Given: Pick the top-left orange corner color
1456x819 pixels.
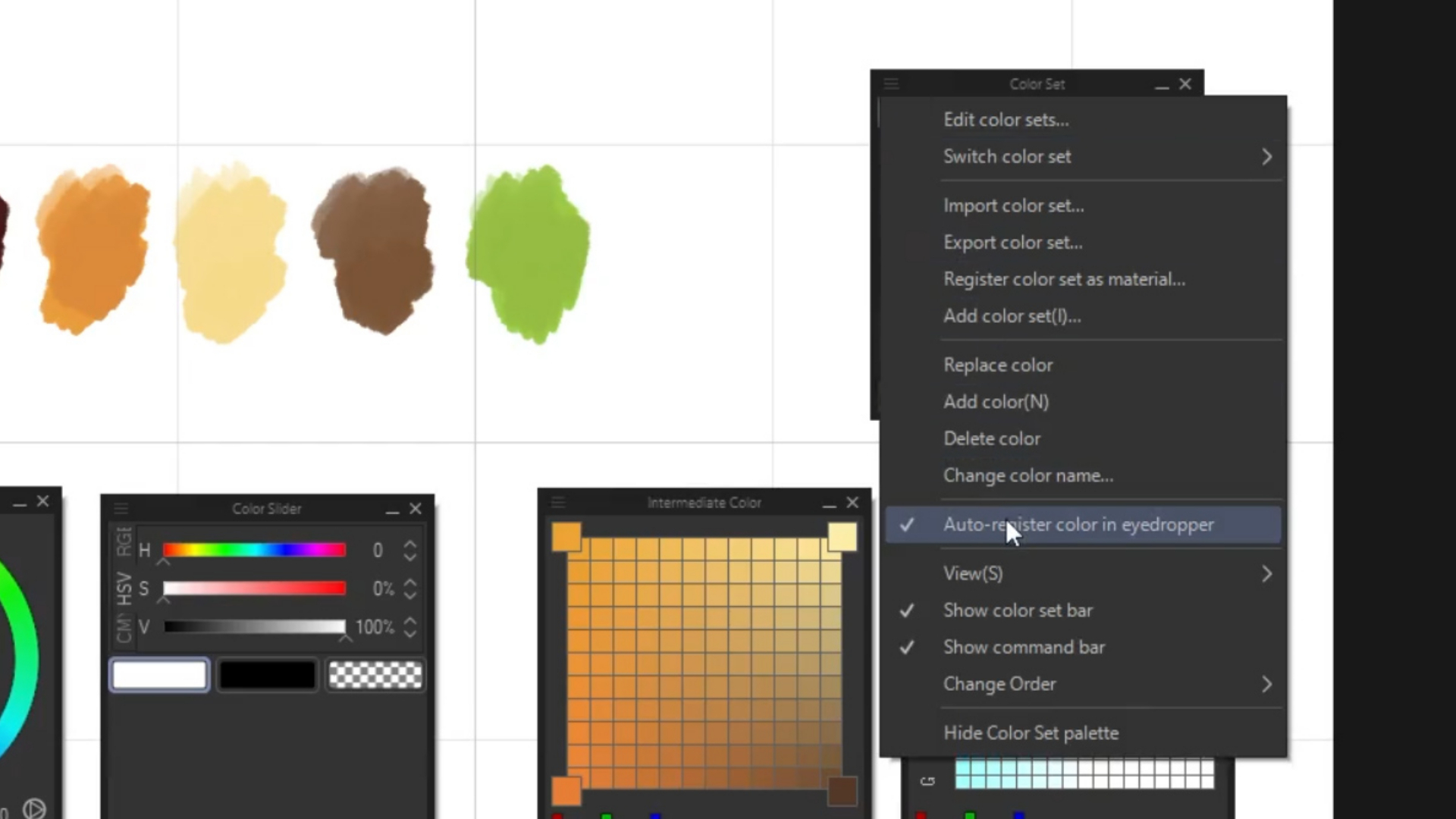Looking at the screenshot, I should pos(566,537).
